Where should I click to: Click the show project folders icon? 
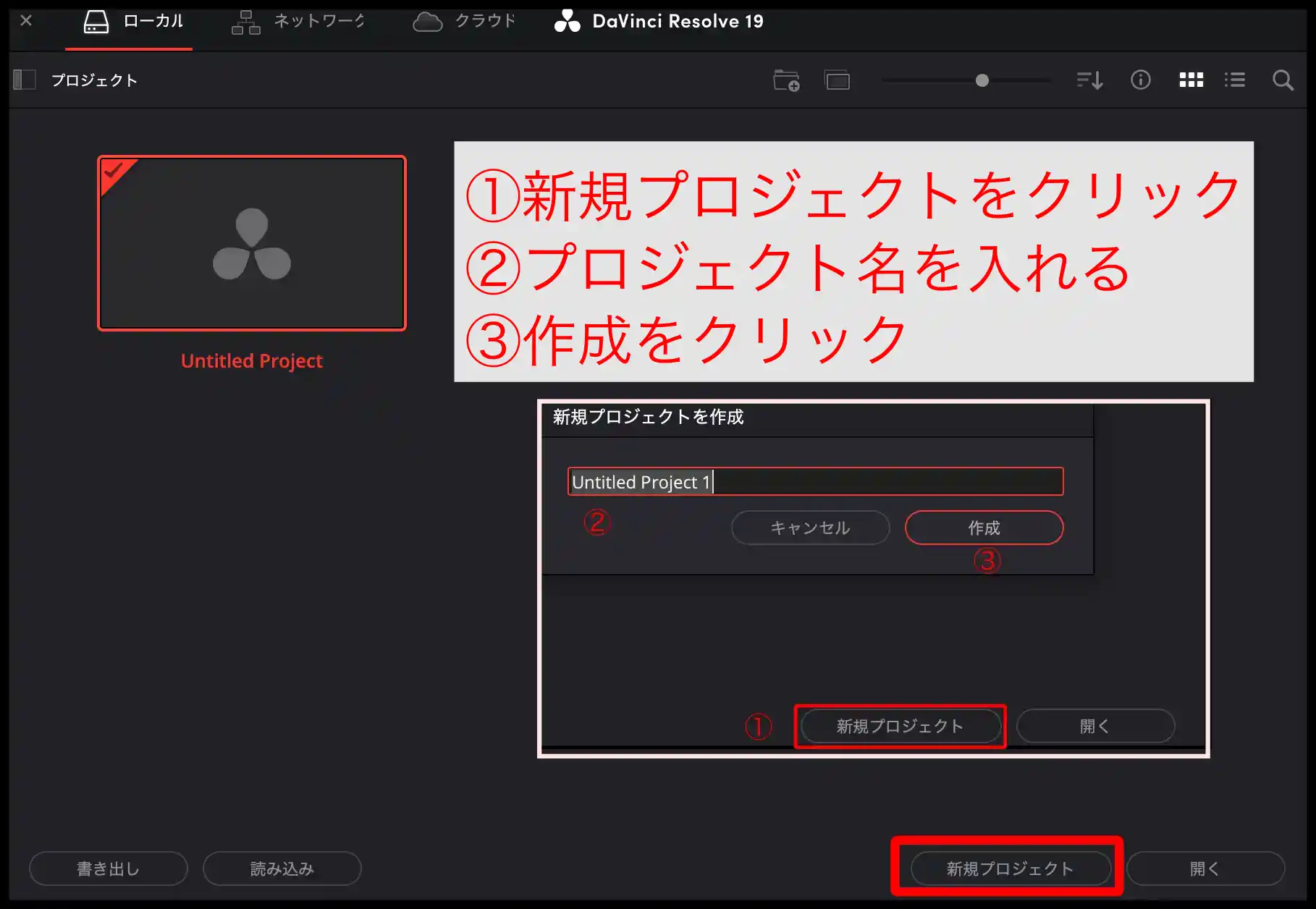click(x=838, y=80)
